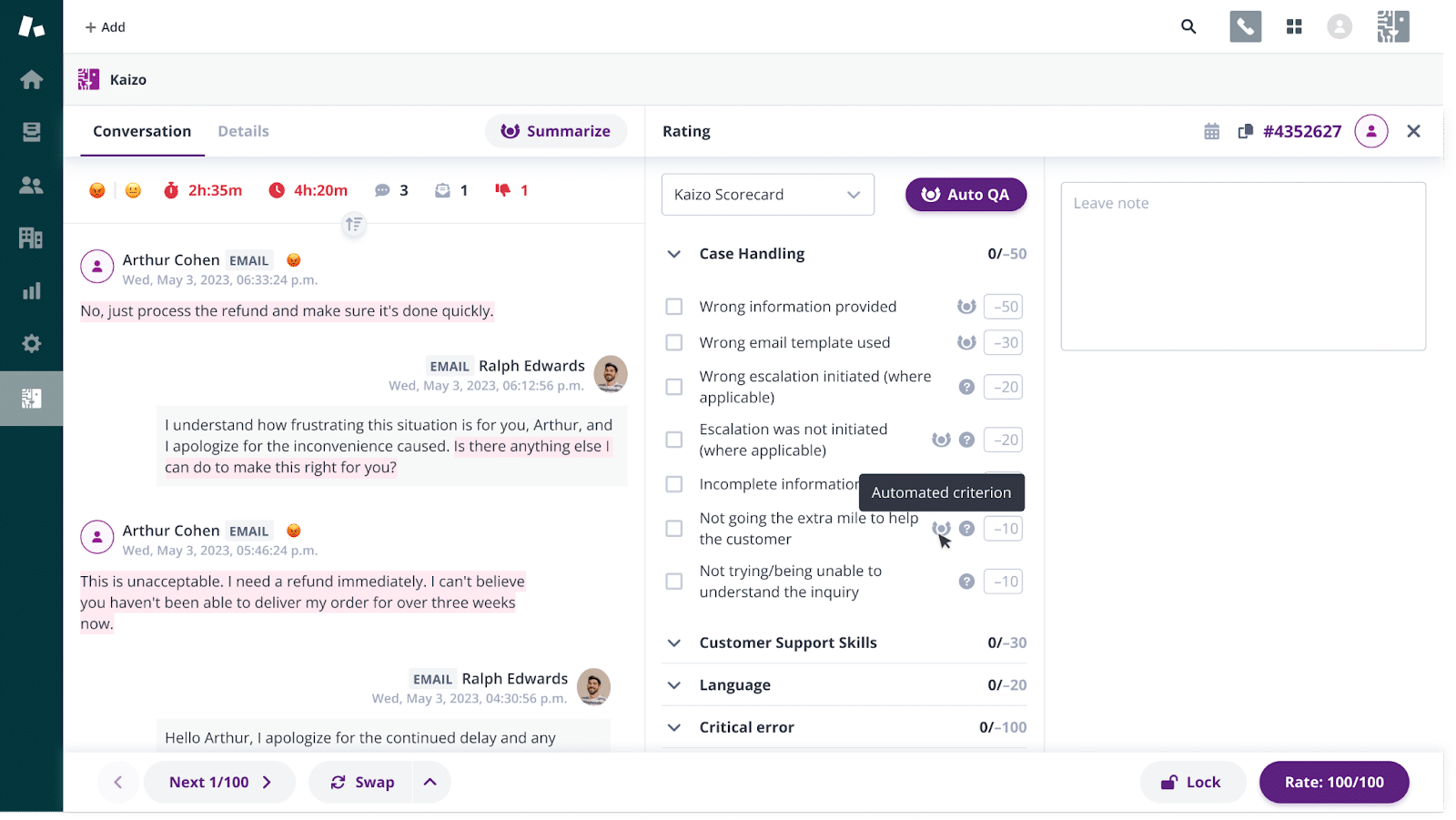Check Incomplete information checkbox
Image resolution: width=1456 pixels, height=820 pixels.
click(674, 484)
